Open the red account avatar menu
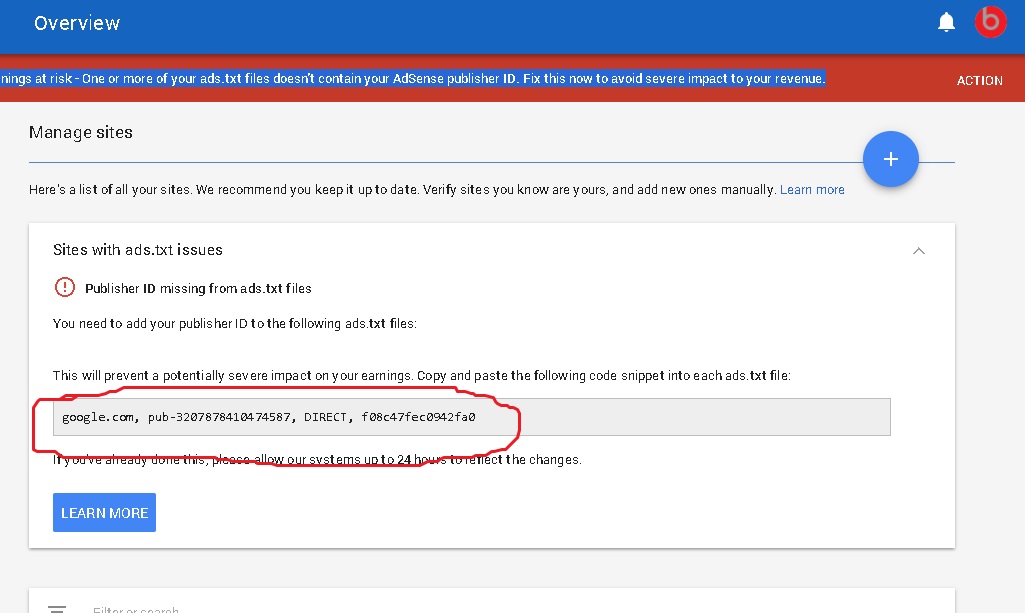The height and width of the screenshot is (613, 1025). [990, 22]
